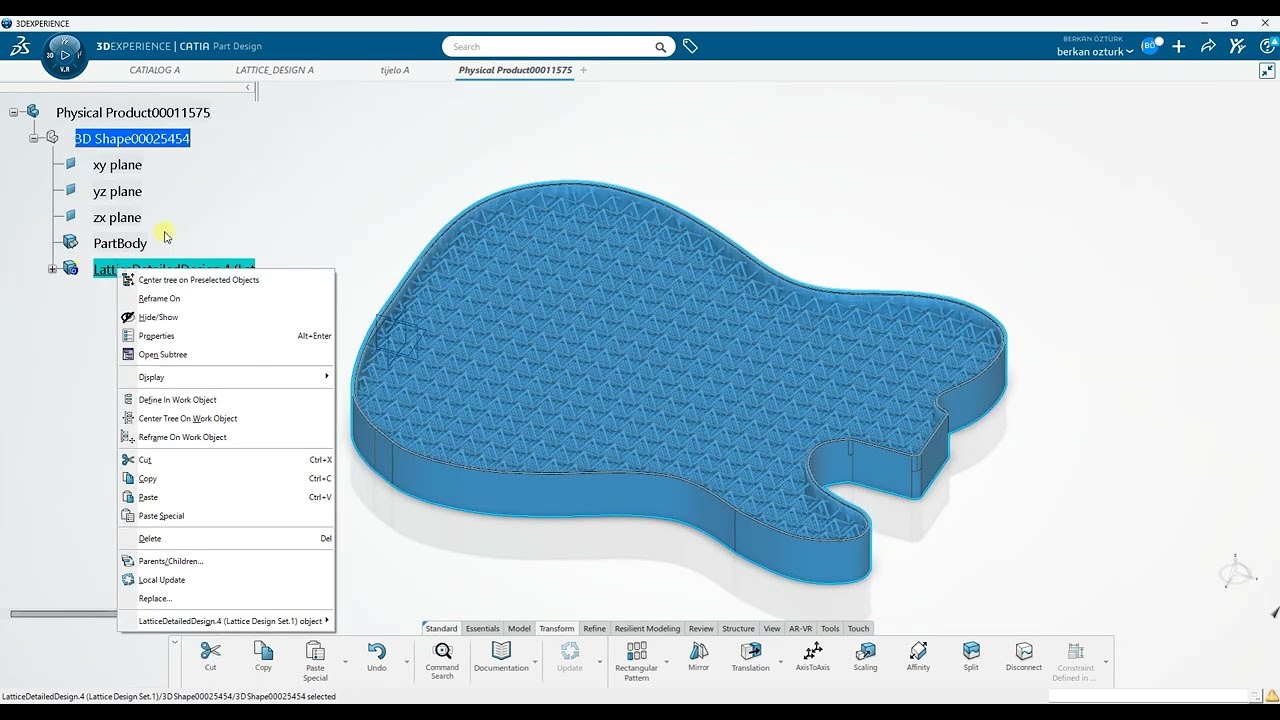Add a new tab with the plus button
Image resolution: width=1280 pixels, height=720 pixels.
click(583, 70)
